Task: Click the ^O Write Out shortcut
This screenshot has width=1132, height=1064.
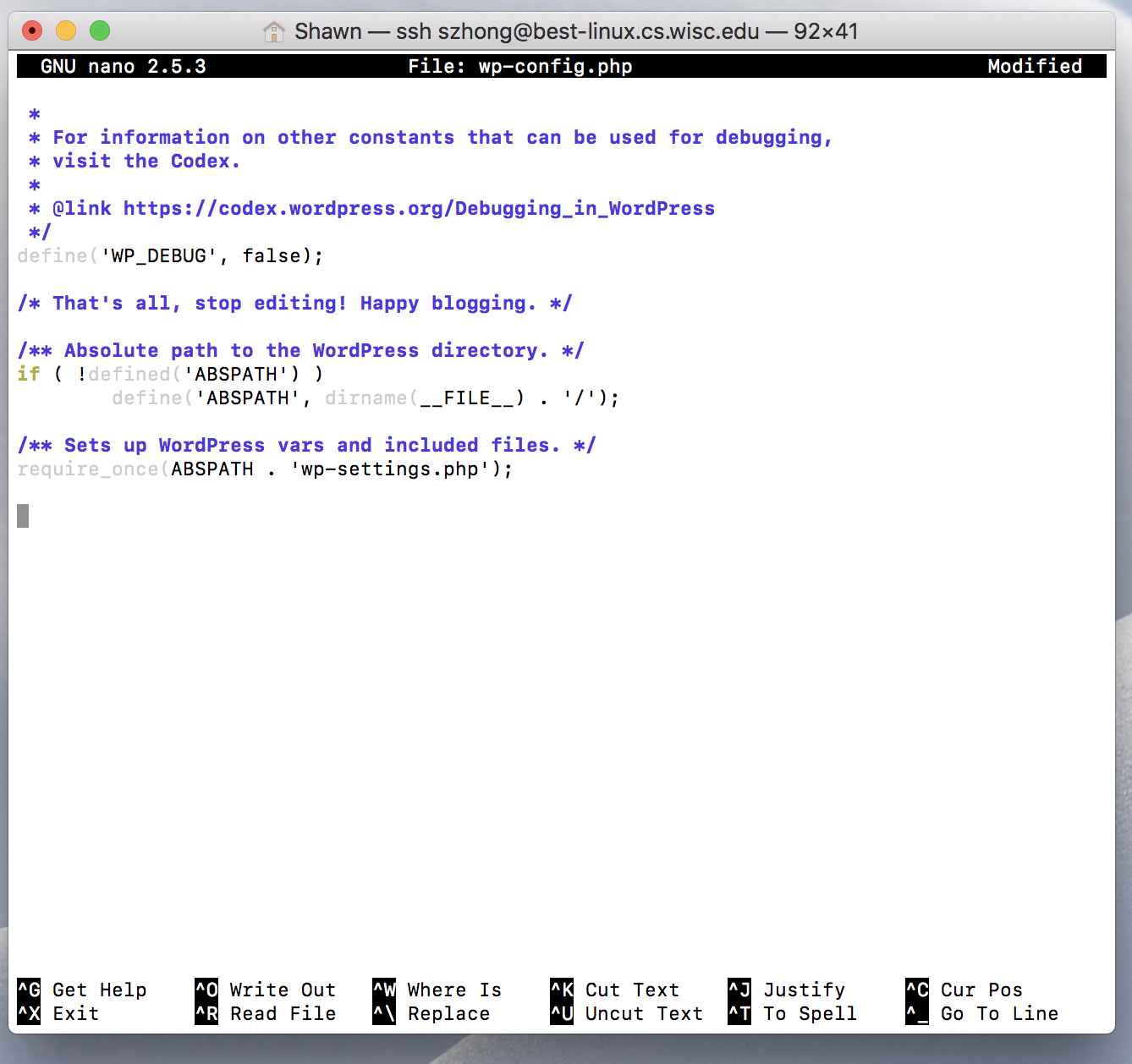Action: [x=266, y=990]
